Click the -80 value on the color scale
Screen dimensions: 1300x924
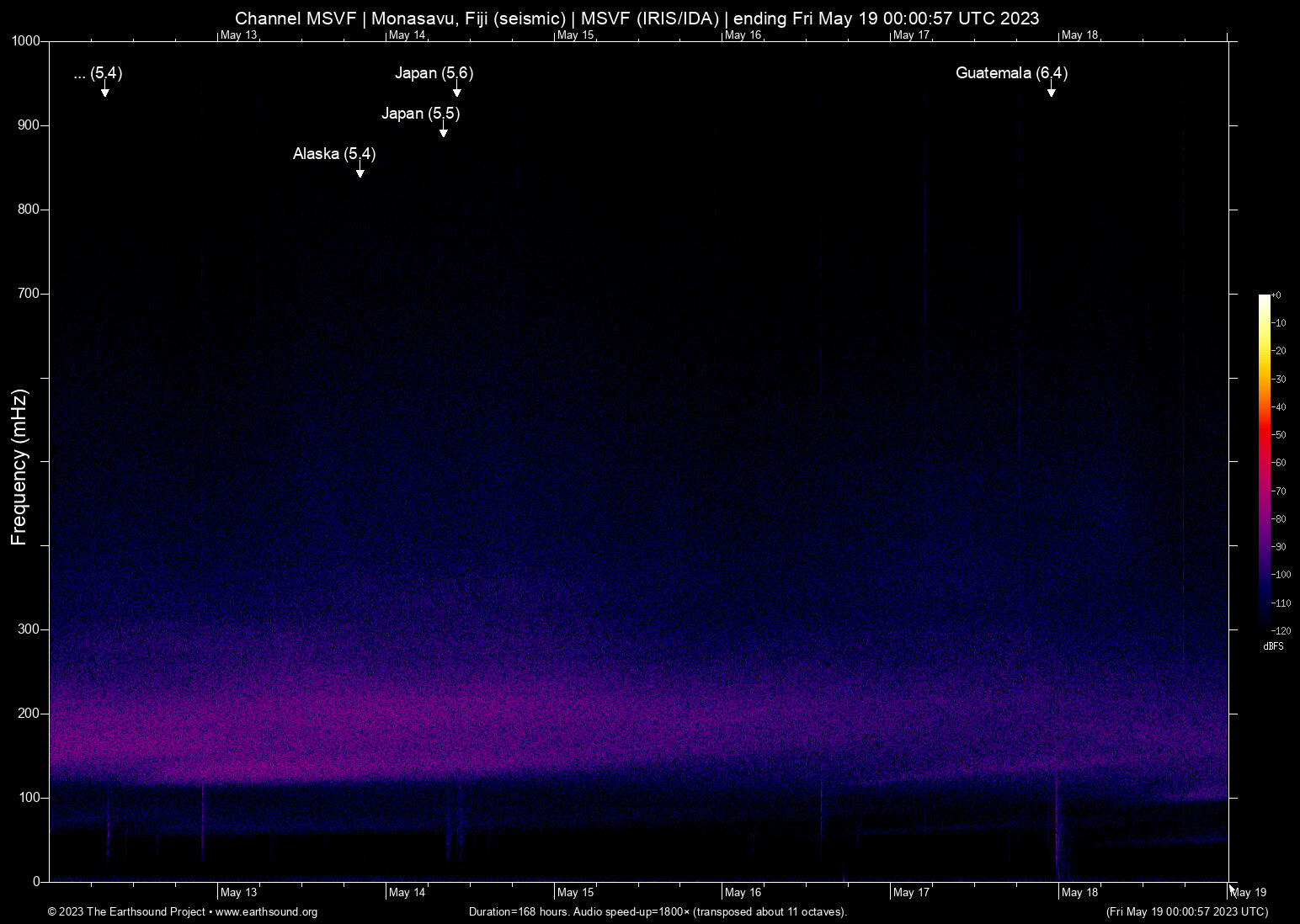click(1279, 519)
